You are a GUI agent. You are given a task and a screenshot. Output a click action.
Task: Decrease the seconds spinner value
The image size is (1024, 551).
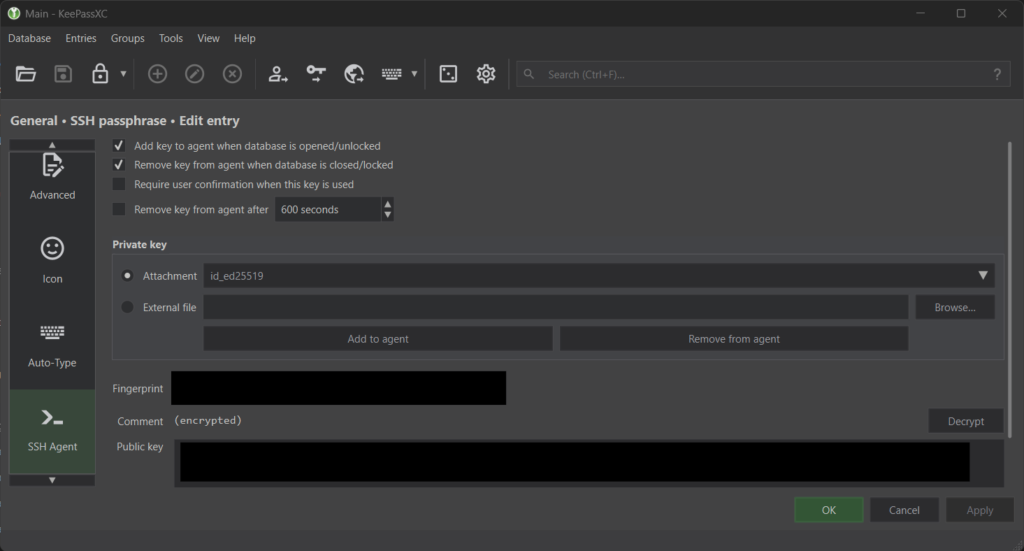pos(388,215)
